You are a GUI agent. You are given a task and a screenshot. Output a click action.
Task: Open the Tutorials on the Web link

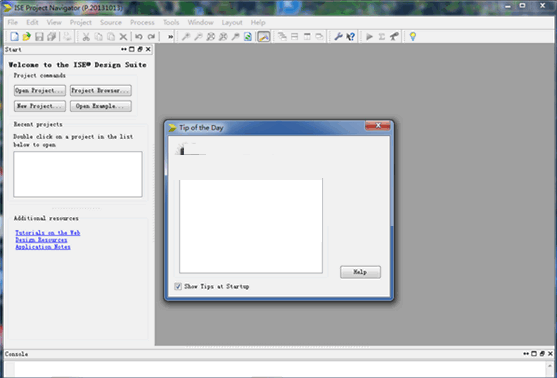pyautogui.click(x=48, y=233)
